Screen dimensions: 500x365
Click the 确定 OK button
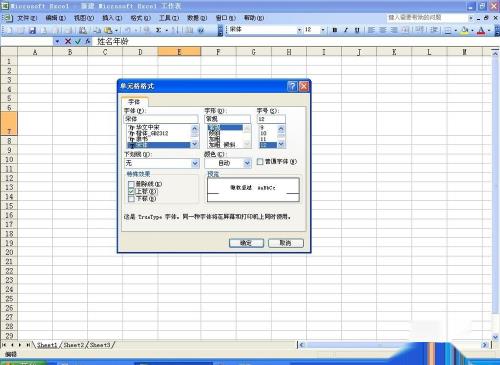[x=246, y=243]
